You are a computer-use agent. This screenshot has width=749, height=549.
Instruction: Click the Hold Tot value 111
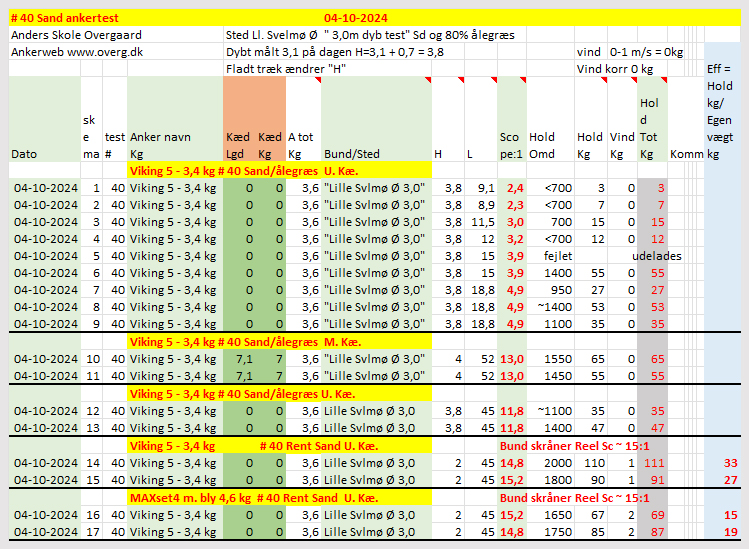point(651,463)
